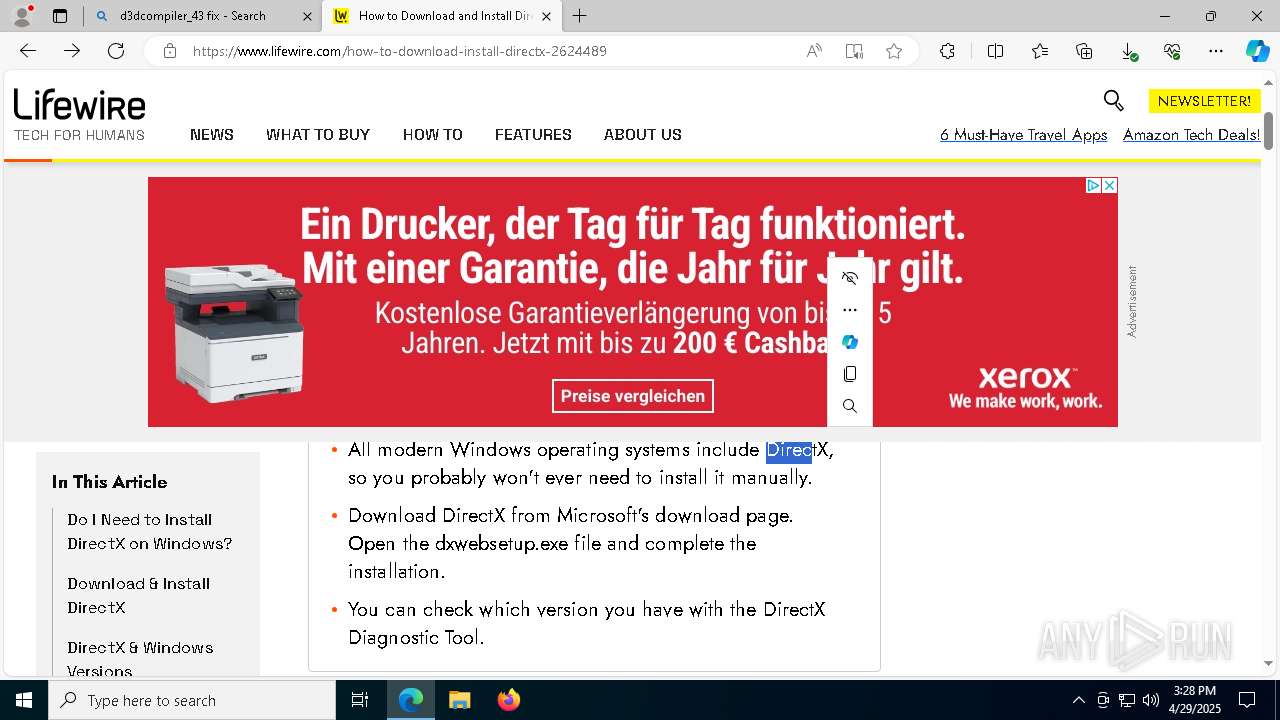Close the Lifewire tab
This screenshot has height=720, width=1280.
[x=546, y=16]
